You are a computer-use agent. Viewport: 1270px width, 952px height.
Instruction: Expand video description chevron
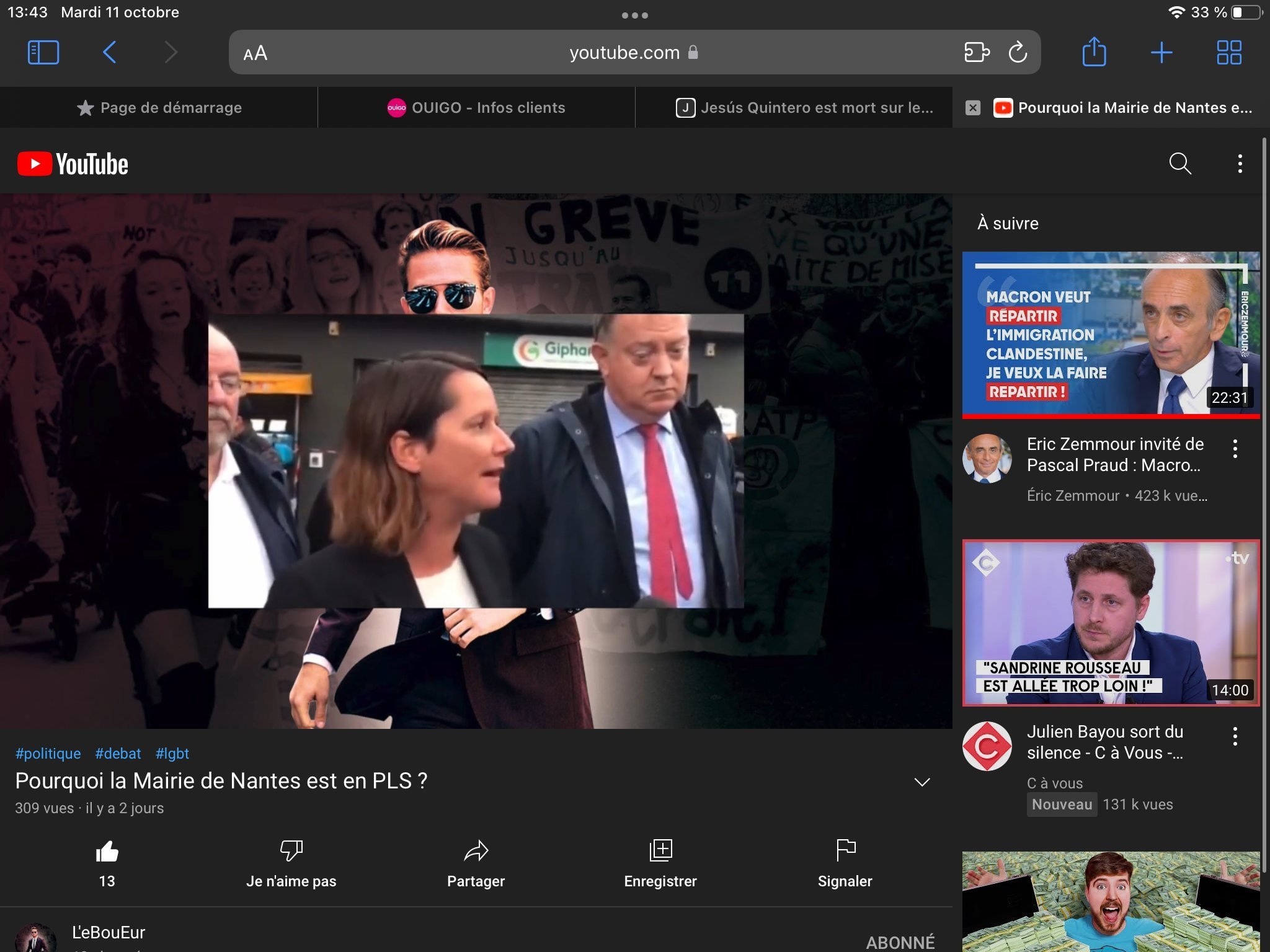coord(922,782)
